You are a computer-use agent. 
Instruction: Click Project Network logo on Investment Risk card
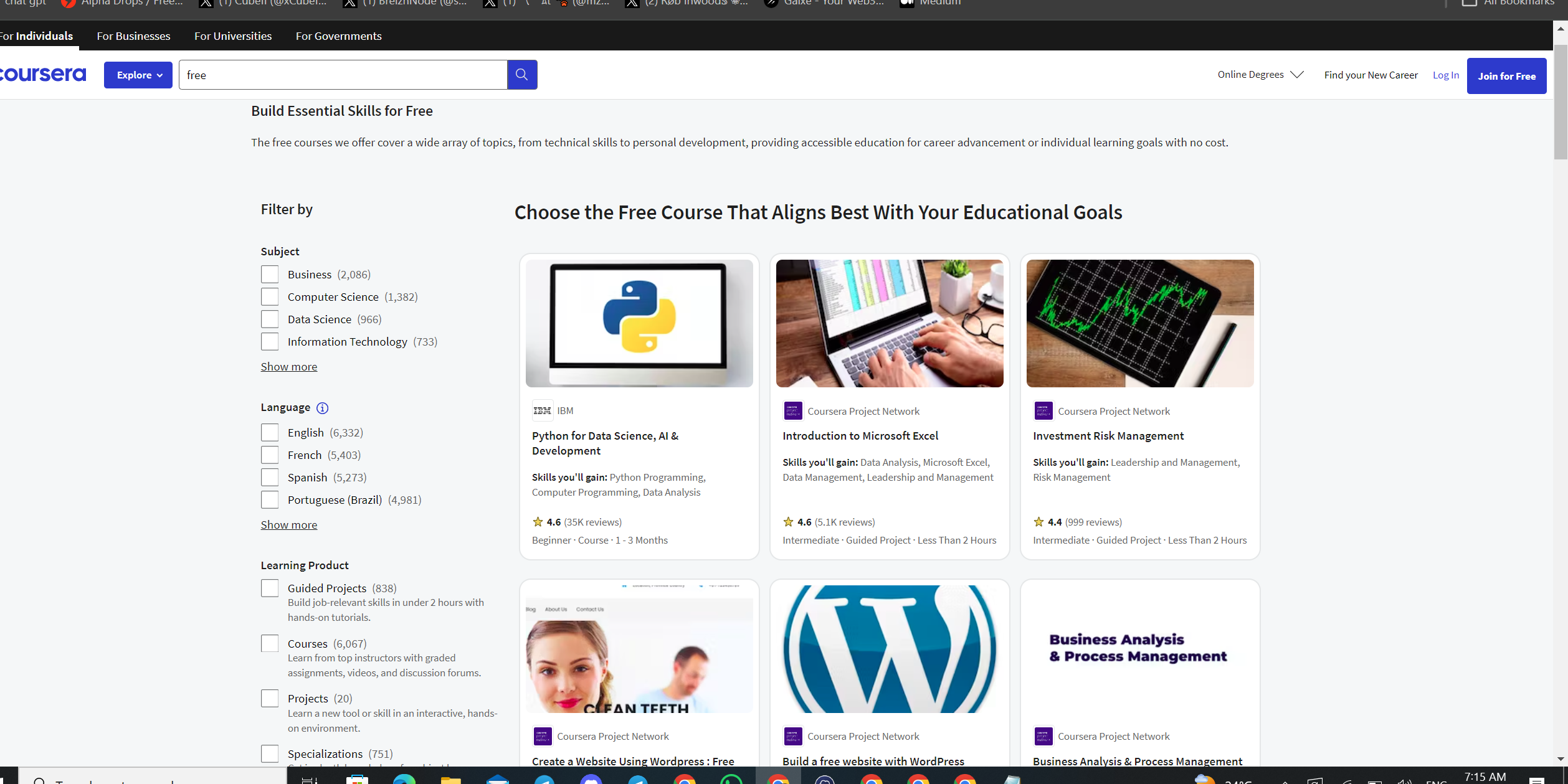click(x=1043, y=411)
